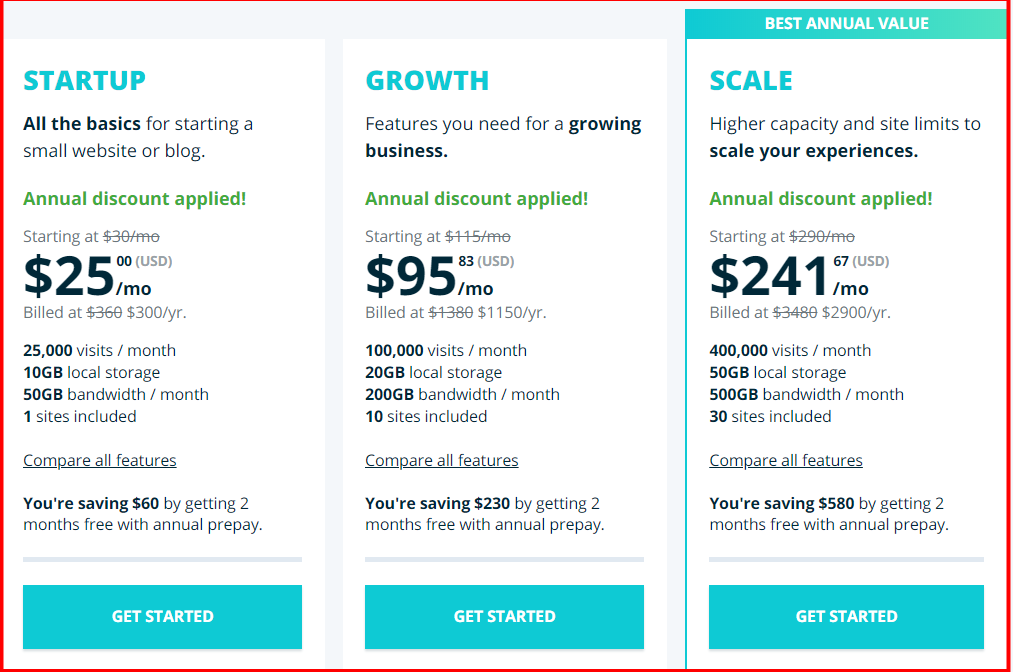Click GET STARTED under the Scale plan
This screenshot has height=672, width=1013.
[x=846, y=617]
